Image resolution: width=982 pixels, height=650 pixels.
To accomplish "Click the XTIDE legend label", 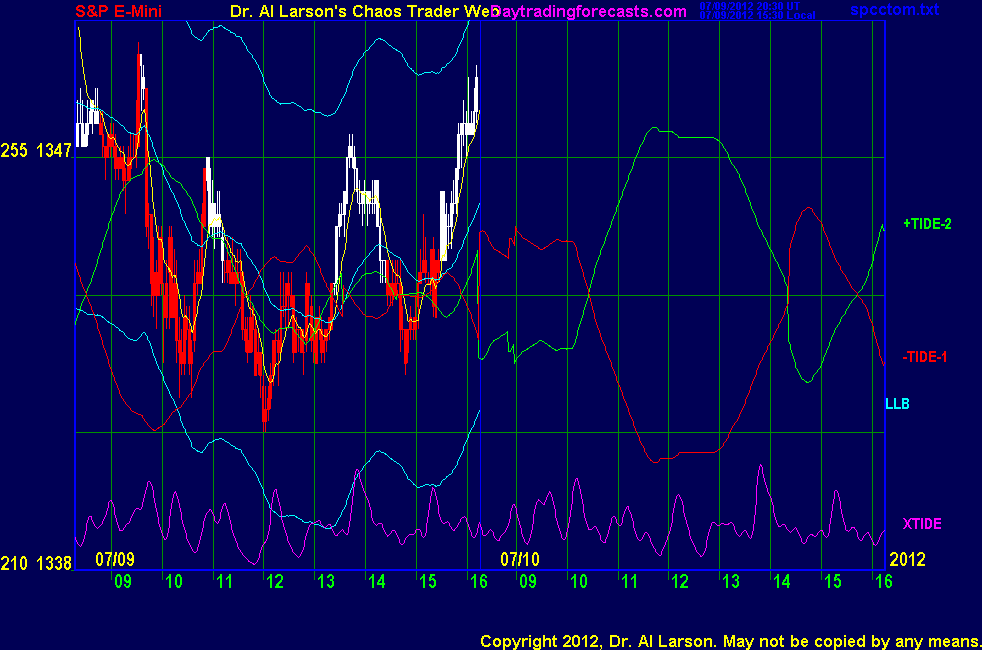I will [921, 523].
